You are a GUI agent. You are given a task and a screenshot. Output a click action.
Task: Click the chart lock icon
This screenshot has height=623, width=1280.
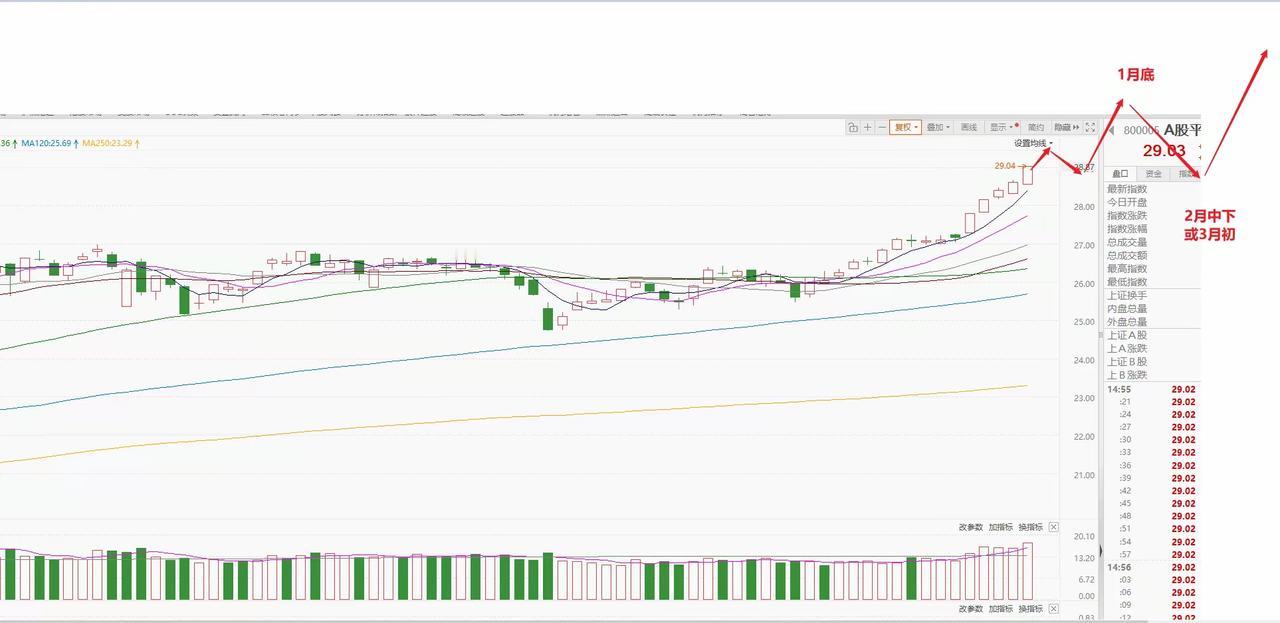click(x=852, y=128)
